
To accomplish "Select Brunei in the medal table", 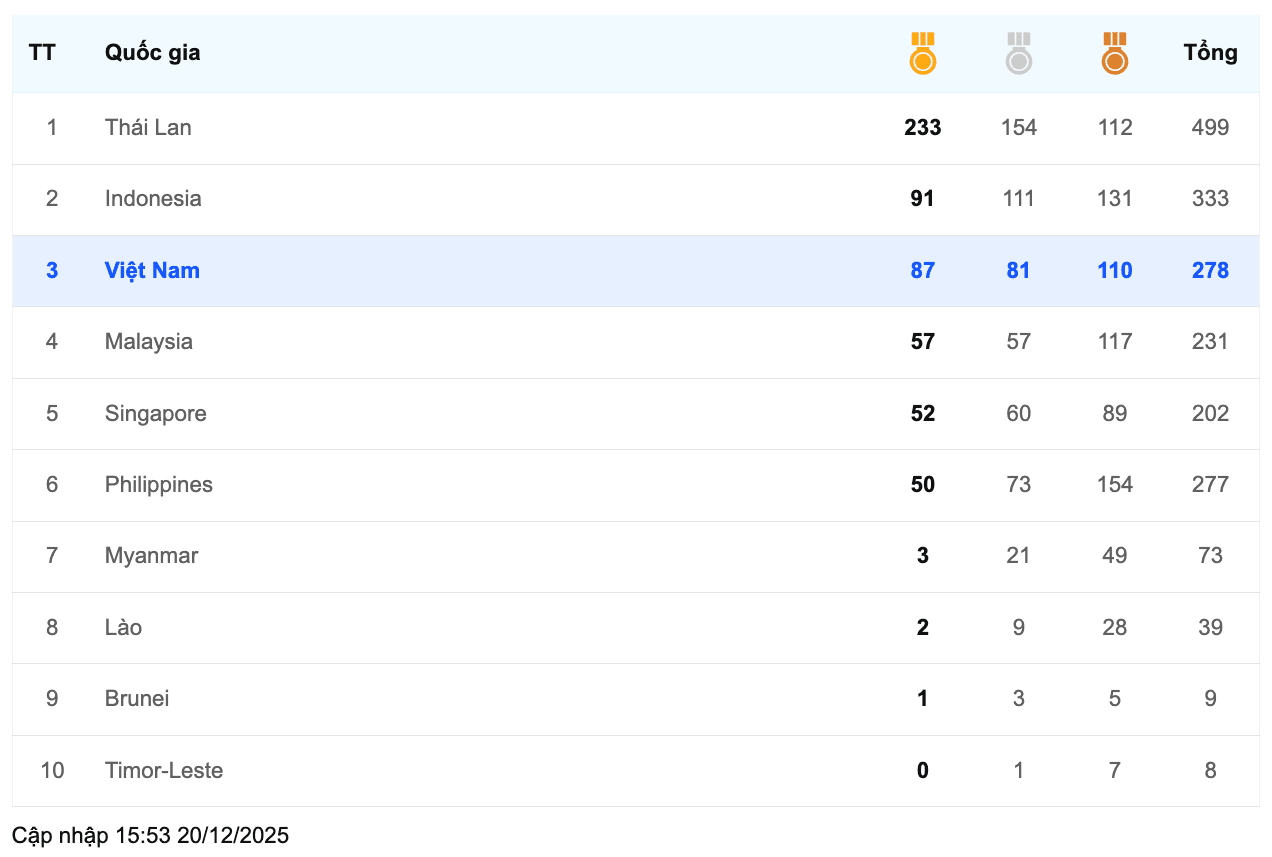I will [x=137, y=699].
